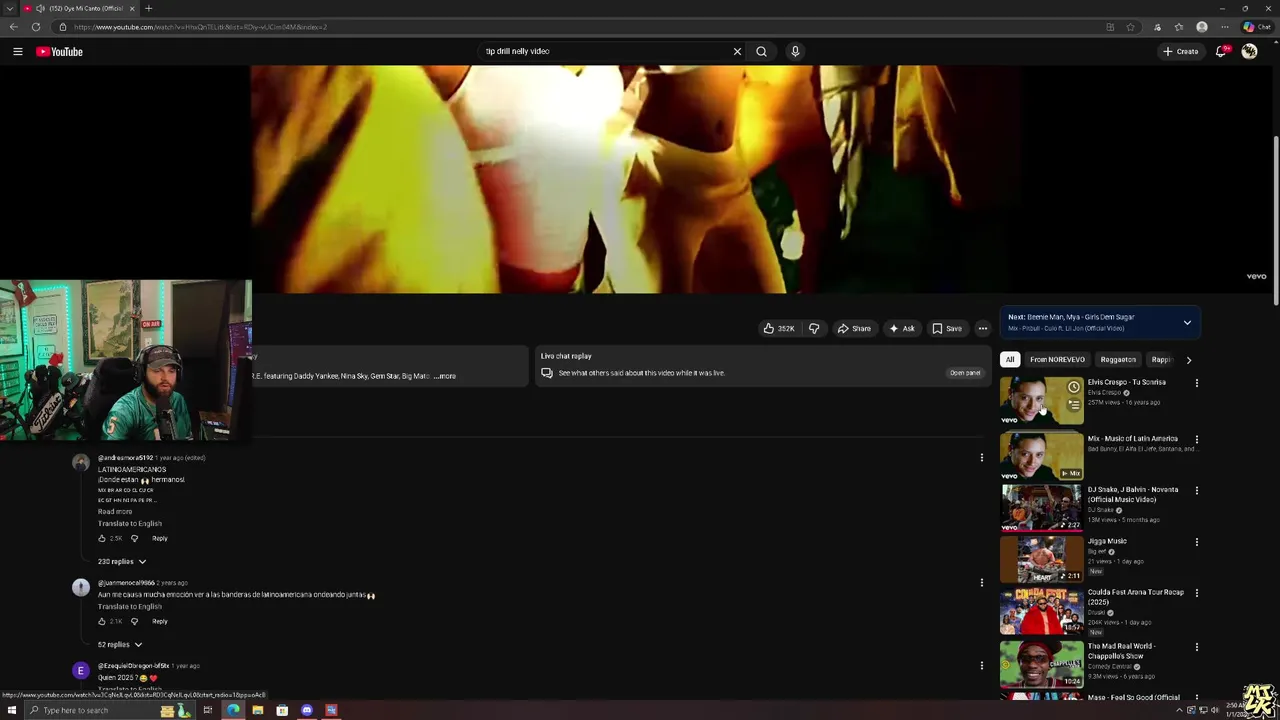Open the andreamora5192 channel avatar
Image resolution: width=1280 pixels, height=720 pixels.
pyautogui.click(x=81, y=462)
